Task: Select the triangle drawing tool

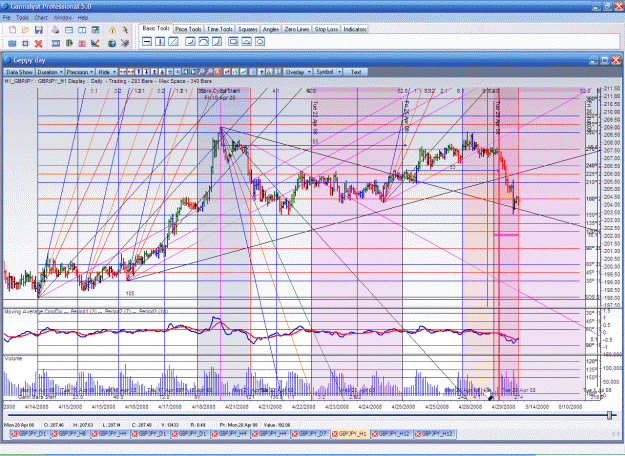Action: pos(247,41)
